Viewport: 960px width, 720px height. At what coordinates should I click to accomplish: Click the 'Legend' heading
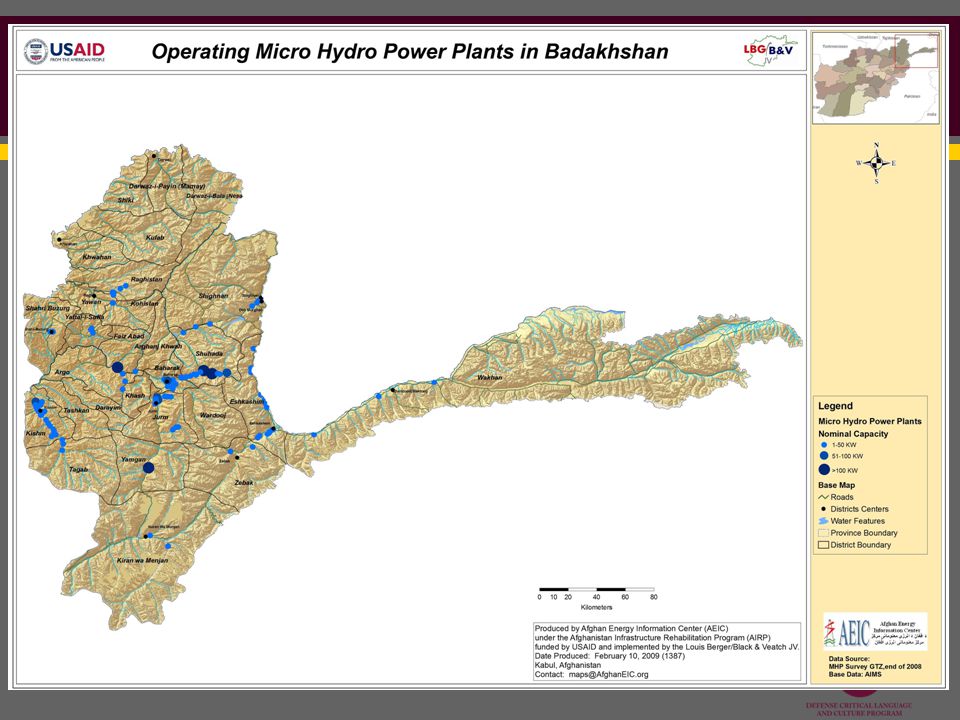pos(835,406)
